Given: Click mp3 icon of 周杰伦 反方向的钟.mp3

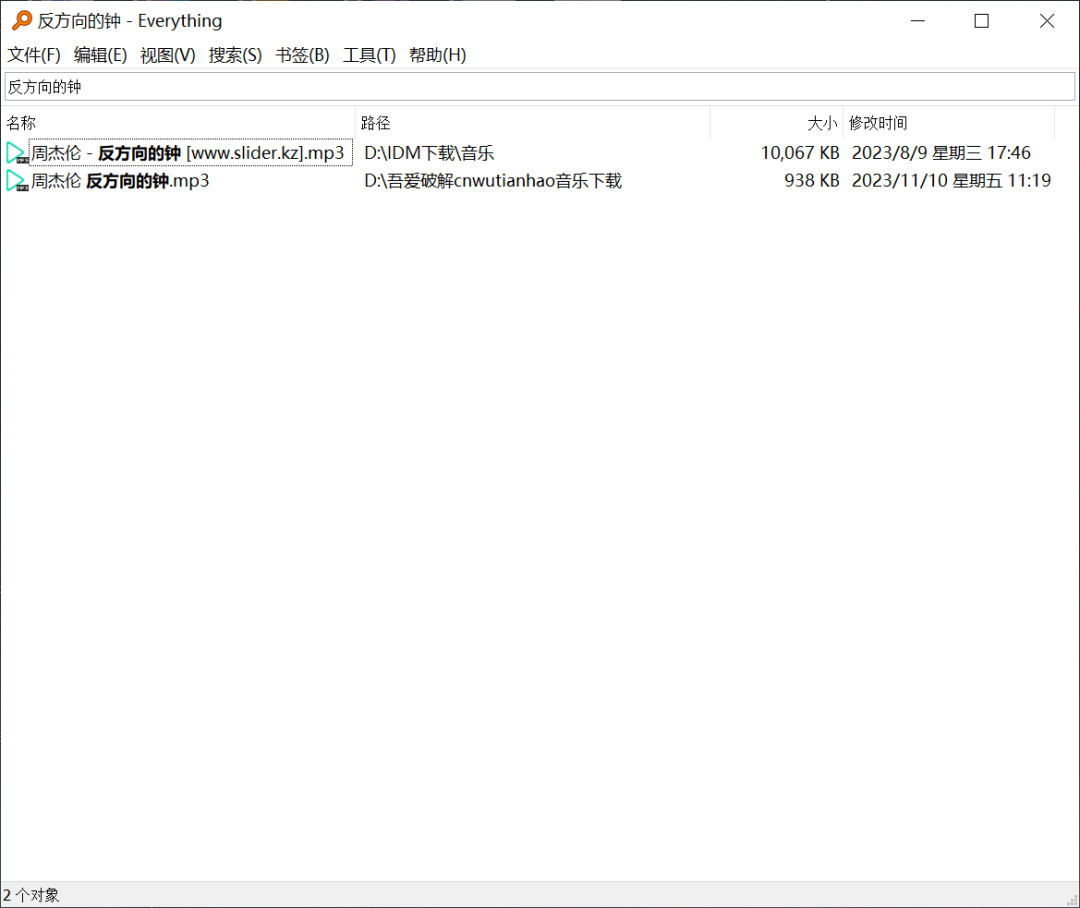Looking at the screenshot, I should click(17, 181).
